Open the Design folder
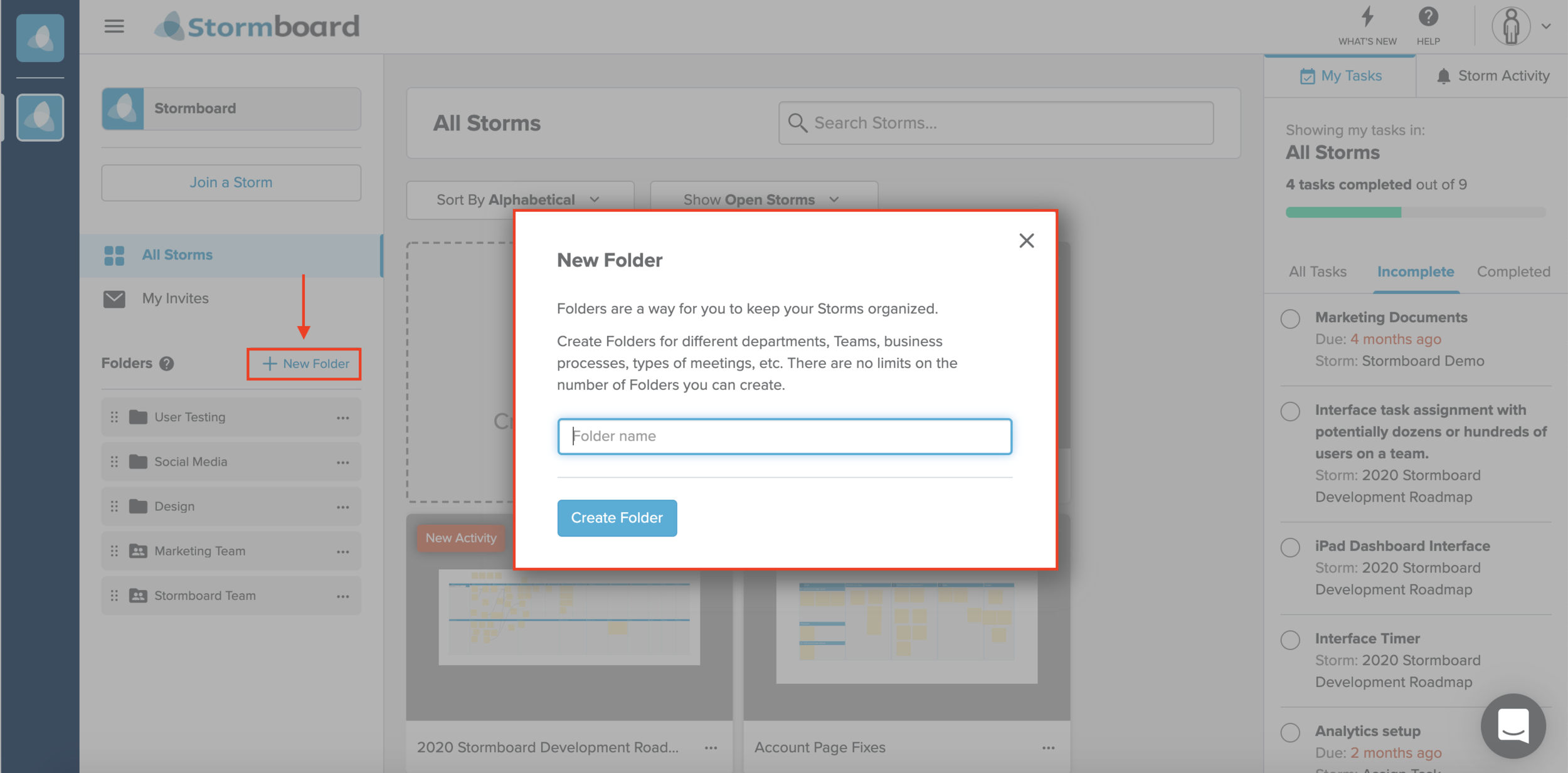Viewport: 1568px width, 773px height. [x=231, y=506]
